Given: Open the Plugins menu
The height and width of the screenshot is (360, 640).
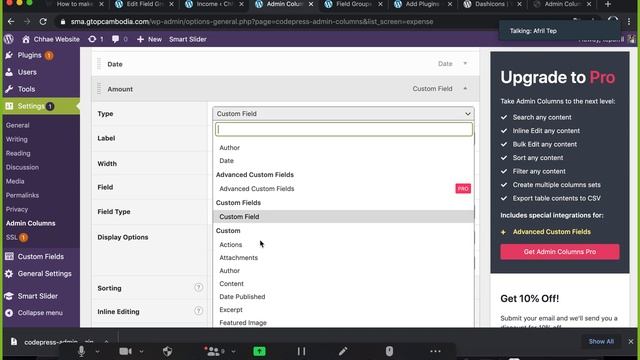Looking at the screenshot, I should (29, 55).
